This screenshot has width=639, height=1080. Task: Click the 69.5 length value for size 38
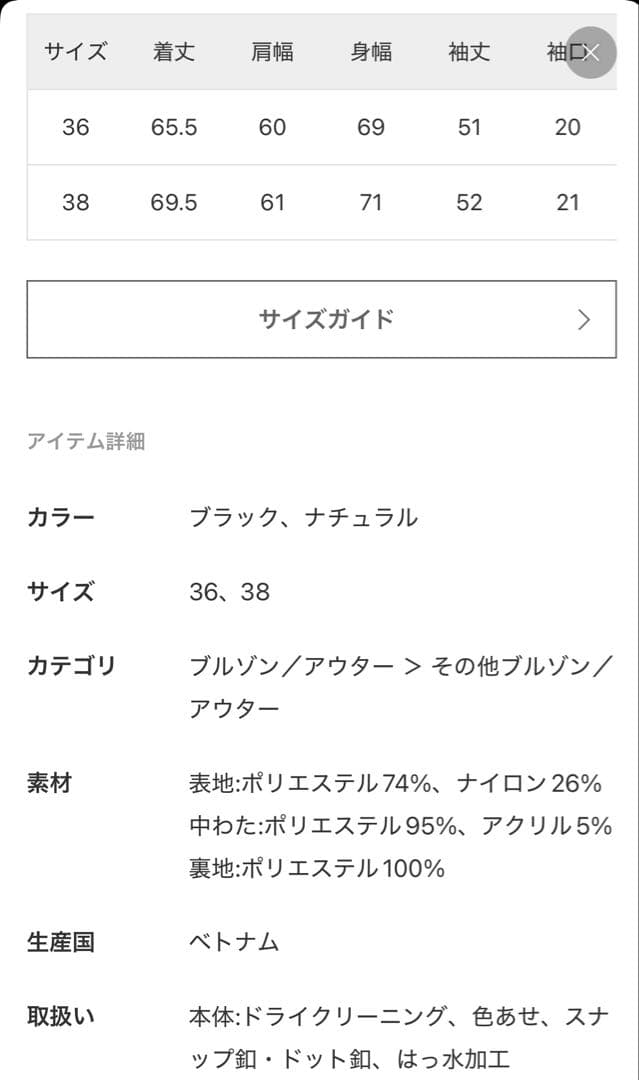[174, 202]
